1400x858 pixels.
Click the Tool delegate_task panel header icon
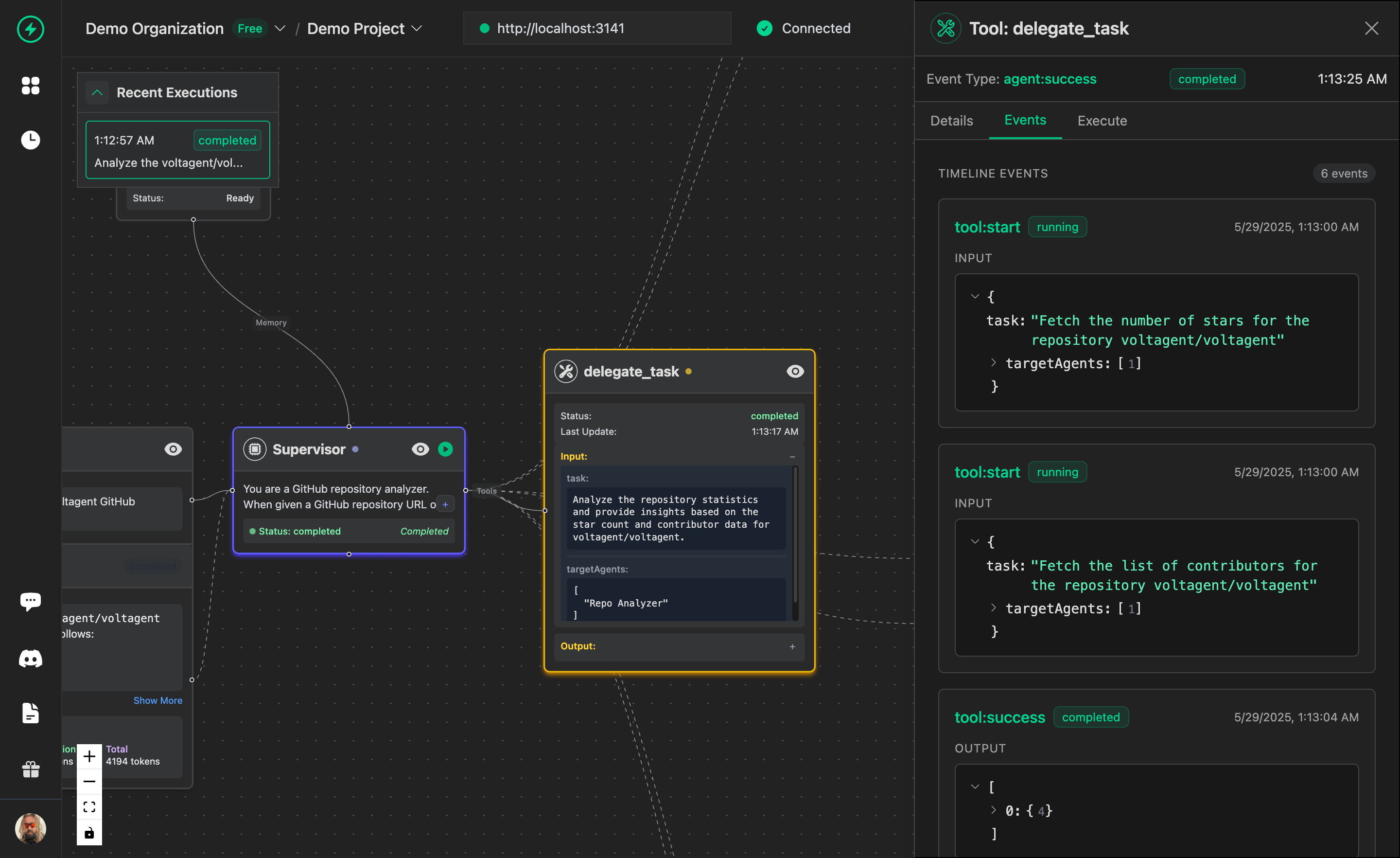(946, 28)
